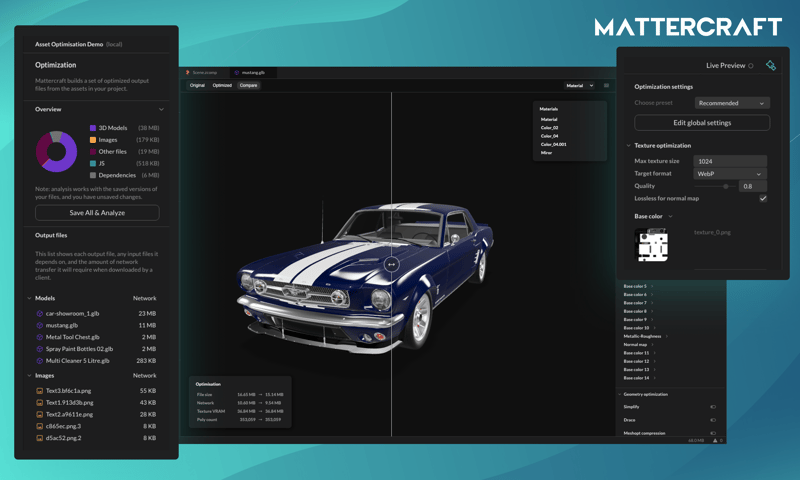This screenshot has height=480, width=800.
Task: Click the Save All & Analyze button
Action: pos(97,213)
